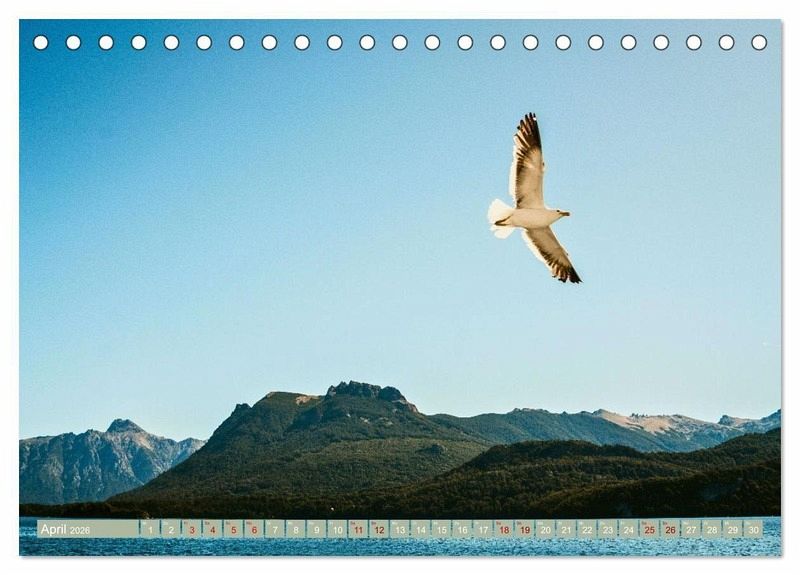Select day 21 in the calendar strip
The height and width of the screenshot is (575, 800).
pos(566,529)
